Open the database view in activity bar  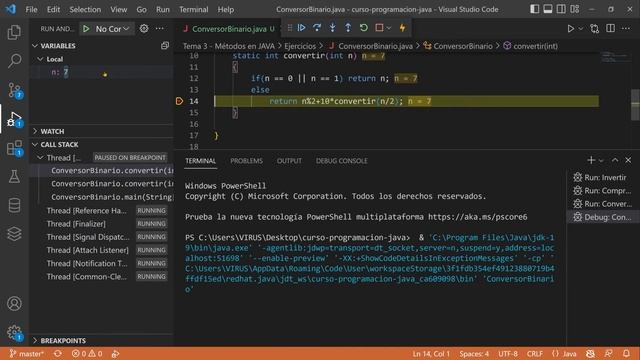[x=14, y=205]
